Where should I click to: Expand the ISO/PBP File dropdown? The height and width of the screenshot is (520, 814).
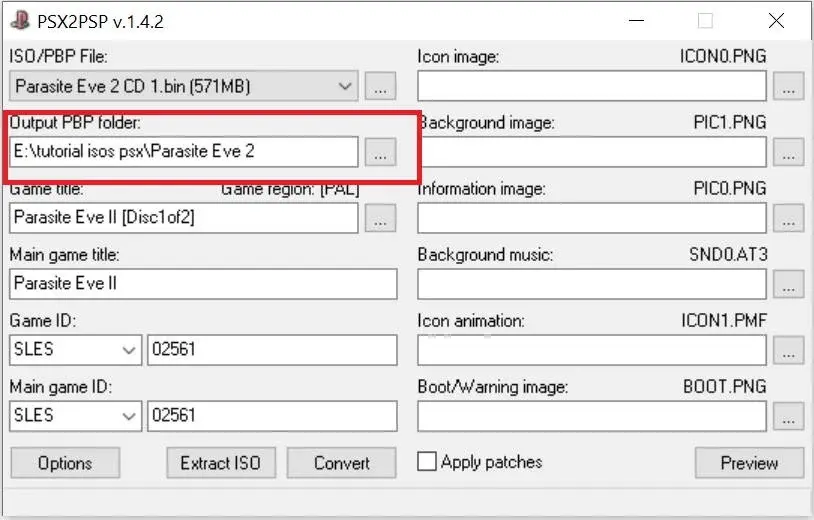pyautogui.click(x=346, y=87)
